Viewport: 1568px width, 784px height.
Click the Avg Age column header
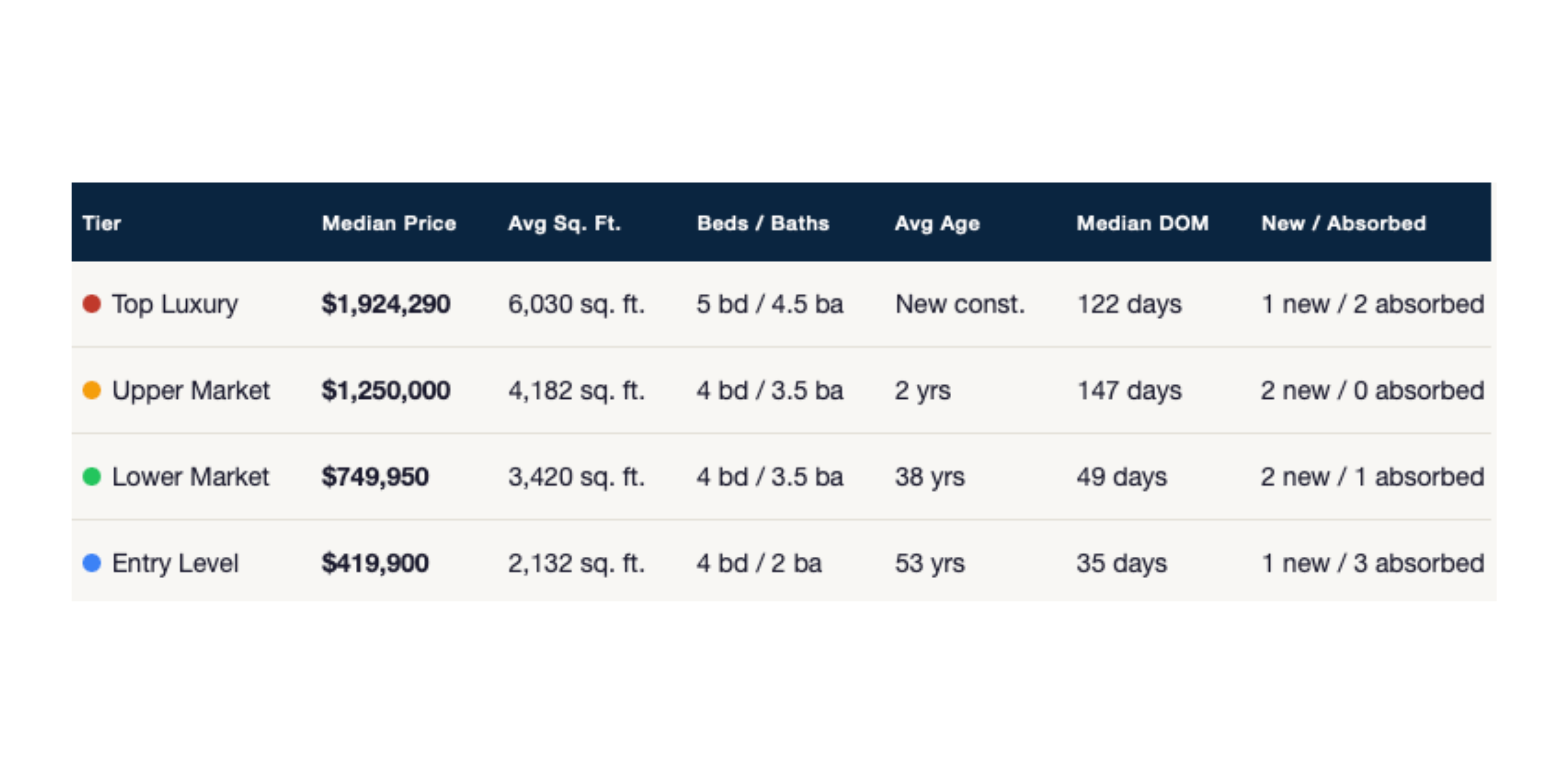coord(937,224)
